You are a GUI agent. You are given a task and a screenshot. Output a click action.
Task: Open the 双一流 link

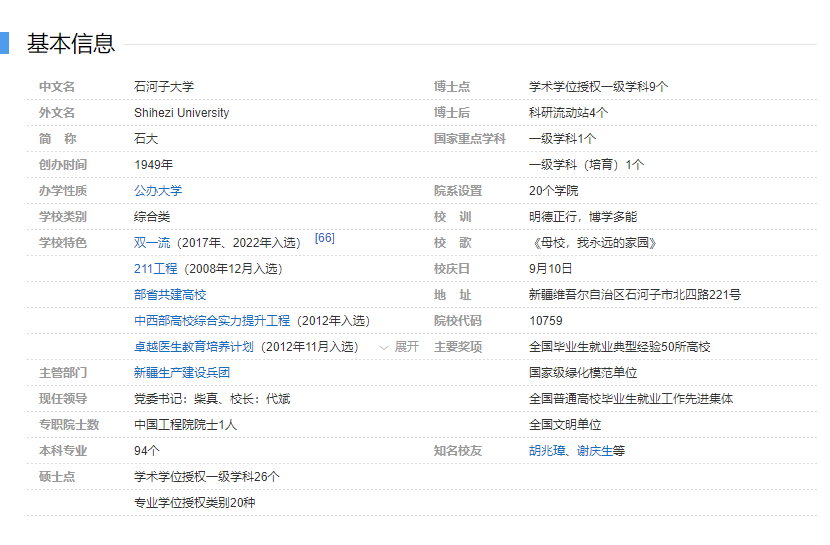coord(154,243)
